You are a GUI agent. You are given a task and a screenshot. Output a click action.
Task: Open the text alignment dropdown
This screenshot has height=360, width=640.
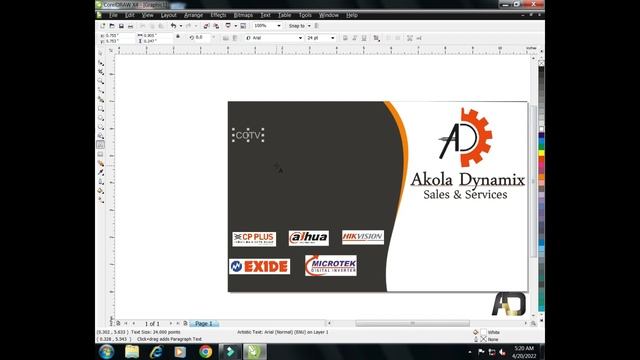(377, 38)
